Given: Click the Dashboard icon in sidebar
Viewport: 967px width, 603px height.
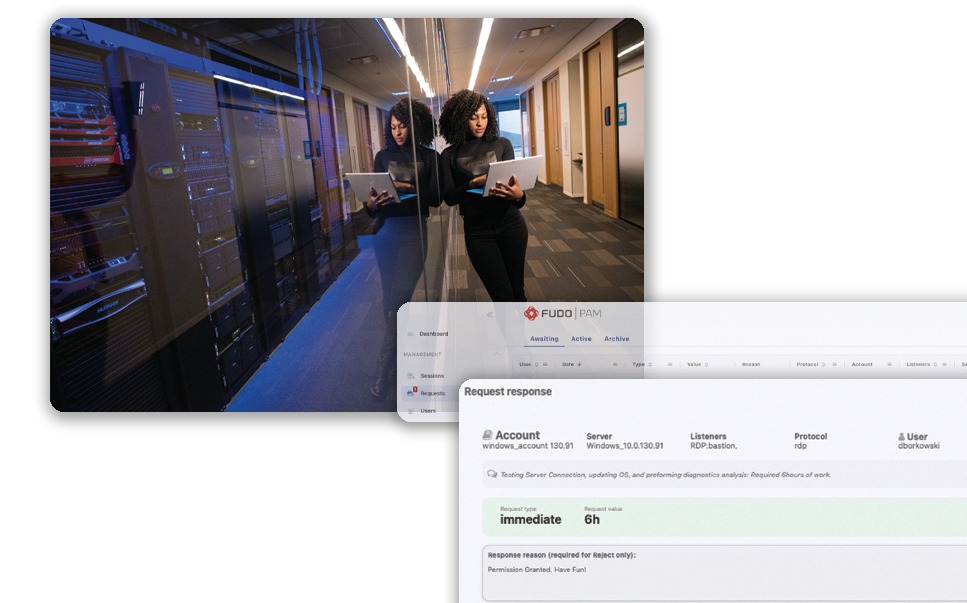Looking at the screenshot, I should [x=410, y=334].
